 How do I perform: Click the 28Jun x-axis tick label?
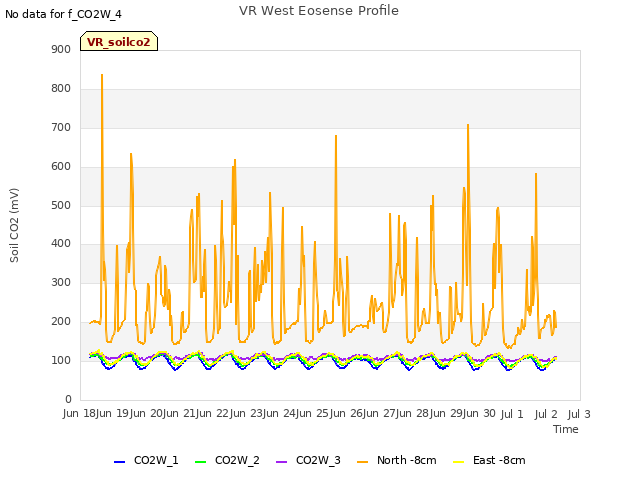(x=431, y=413)
